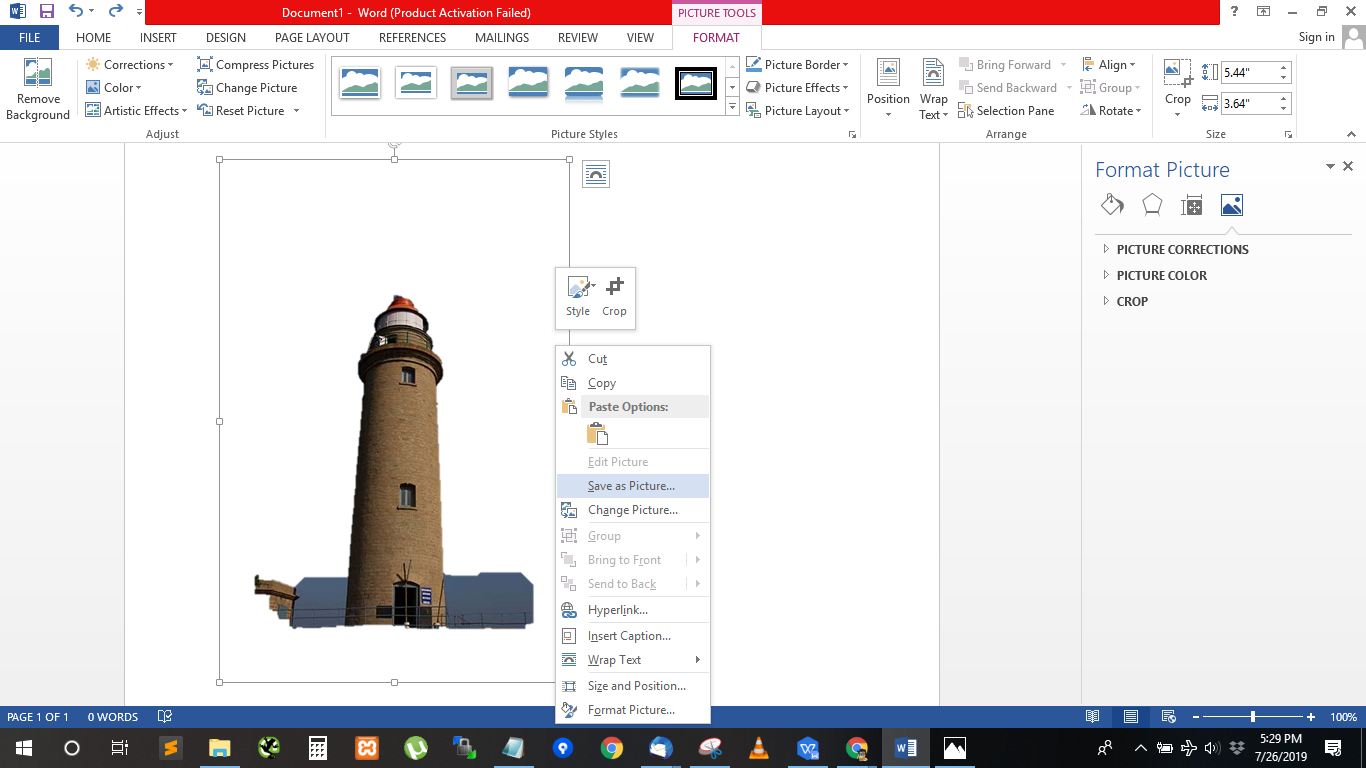The image size is (1366, 768).
Task: Open the Artistic Effects dropdown
Action: tap(137, 111)
